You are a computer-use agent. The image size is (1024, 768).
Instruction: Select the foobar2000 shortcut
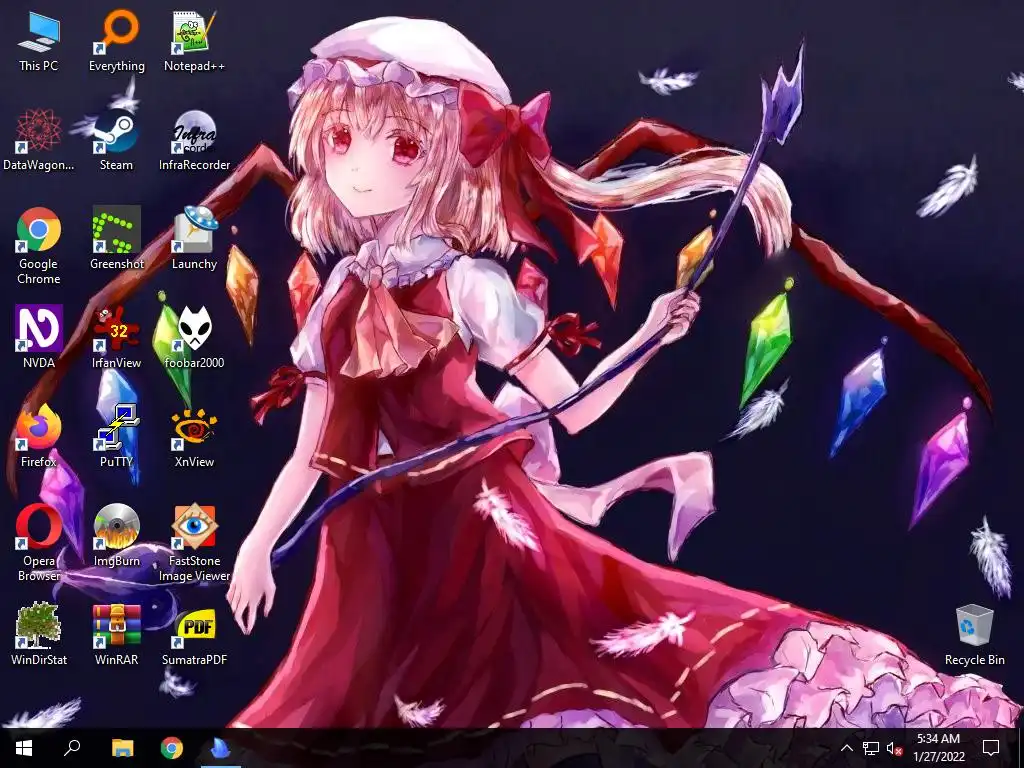click(194, 338)
